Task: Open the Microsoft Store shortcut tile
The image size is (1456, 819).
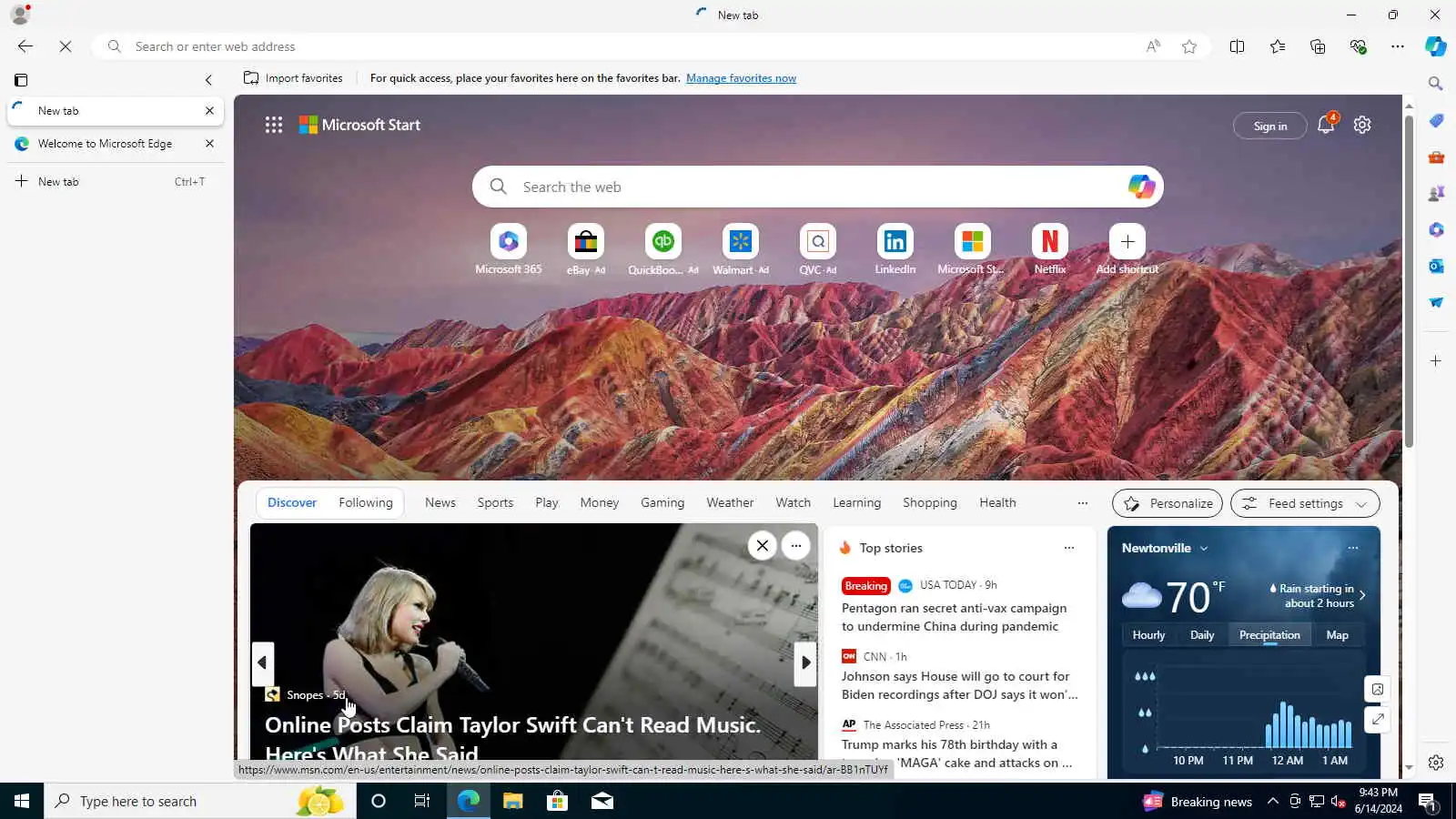Action: (972, 249)
